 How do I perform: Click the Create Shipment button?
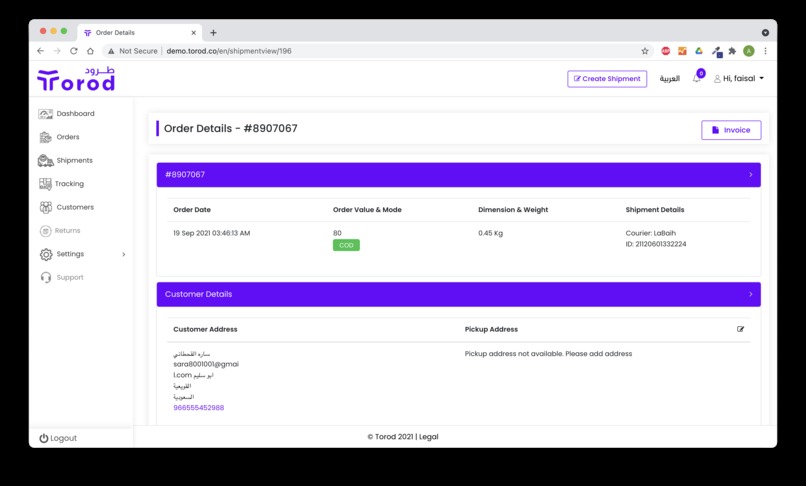(x=607, y=79)
